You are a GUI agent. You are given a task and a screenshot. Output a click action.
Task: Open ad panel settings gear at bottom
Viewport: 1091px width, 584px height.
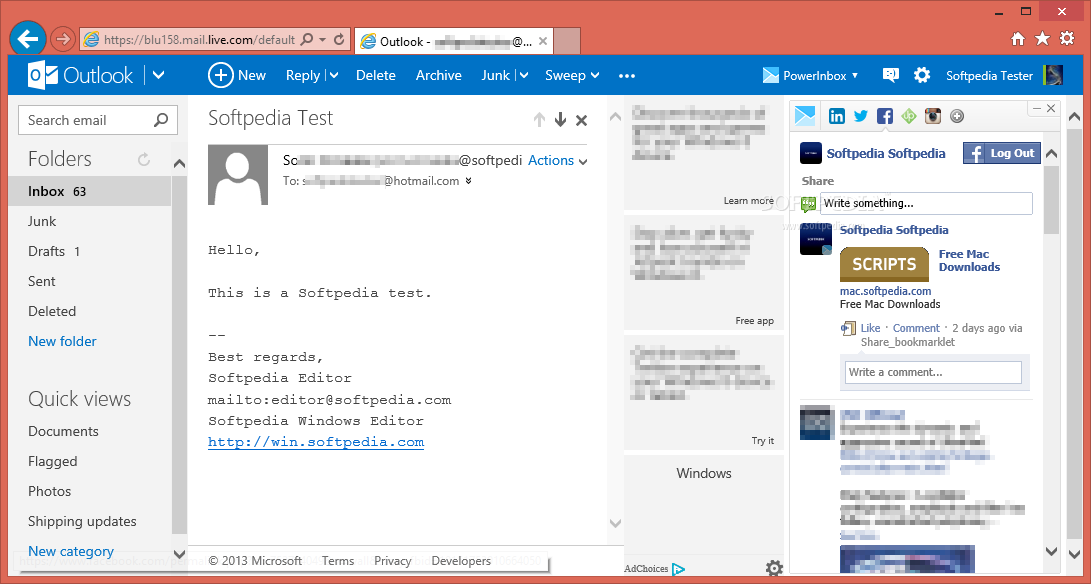click(774, 569)
